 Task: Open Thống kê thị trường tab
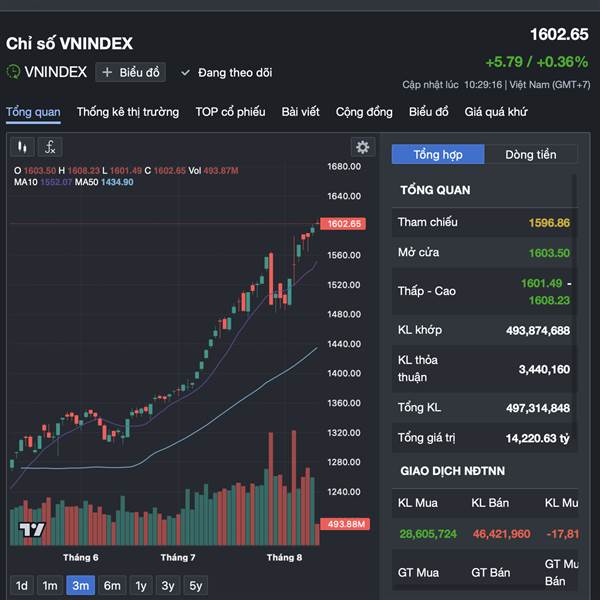(128, 112)
